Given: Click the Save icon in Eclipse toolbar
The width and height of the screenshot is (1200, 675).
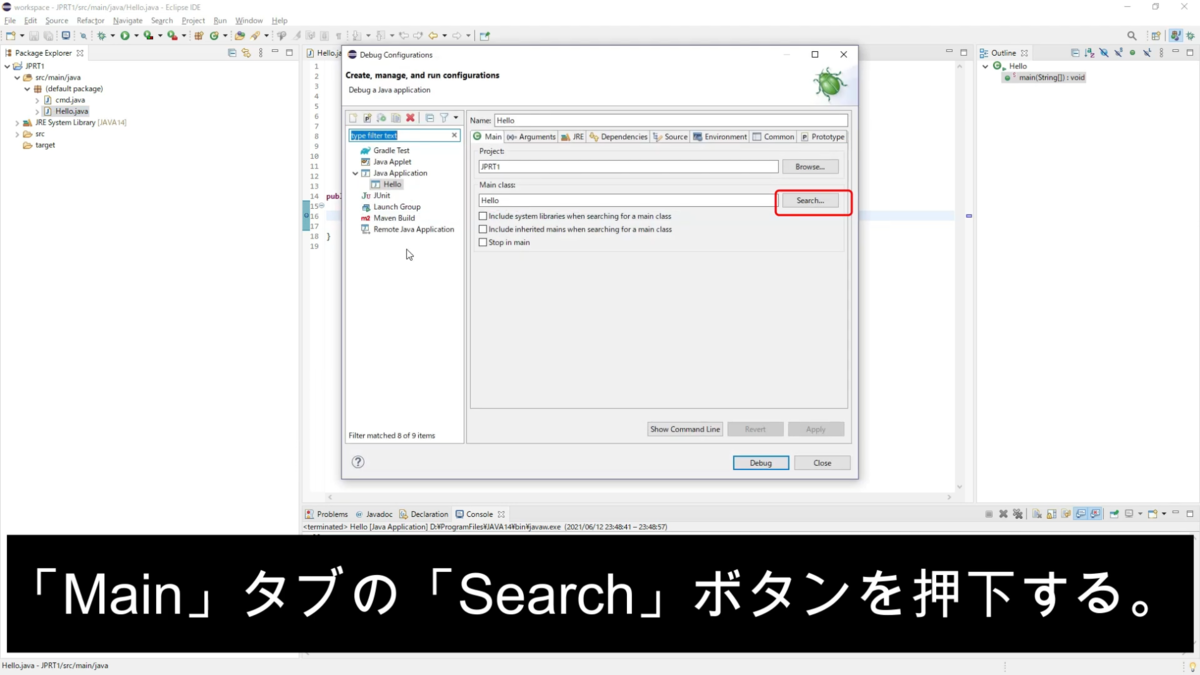Looking at the screenshot, I should [x=34, y=35].
